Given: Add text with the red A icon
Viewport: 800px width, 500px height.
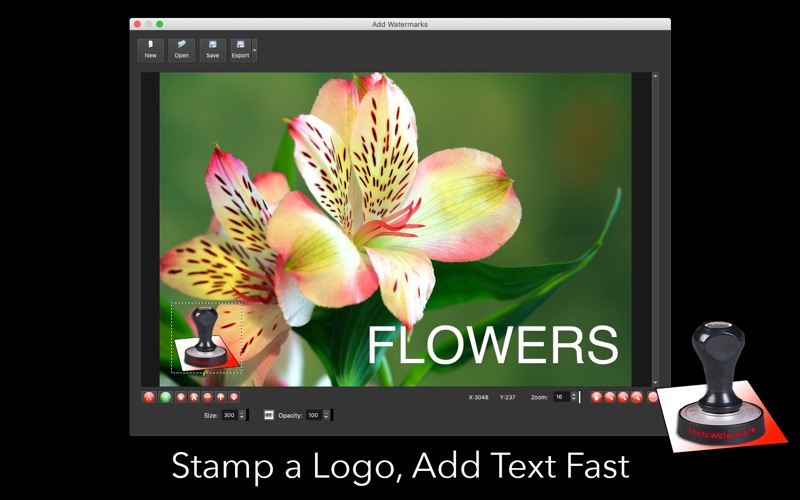Looking at the screenshot, I should pos(149,397).
